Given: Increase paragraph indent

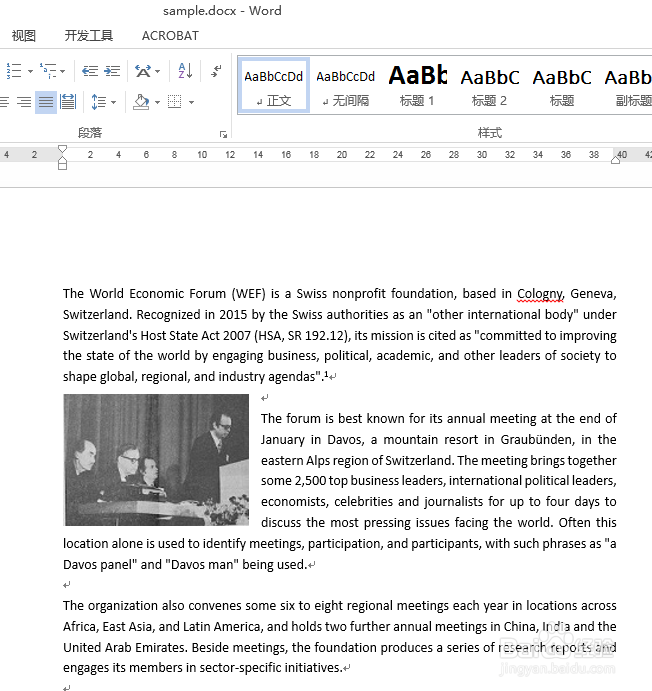Looking at the screenshot, I should 112,71.
